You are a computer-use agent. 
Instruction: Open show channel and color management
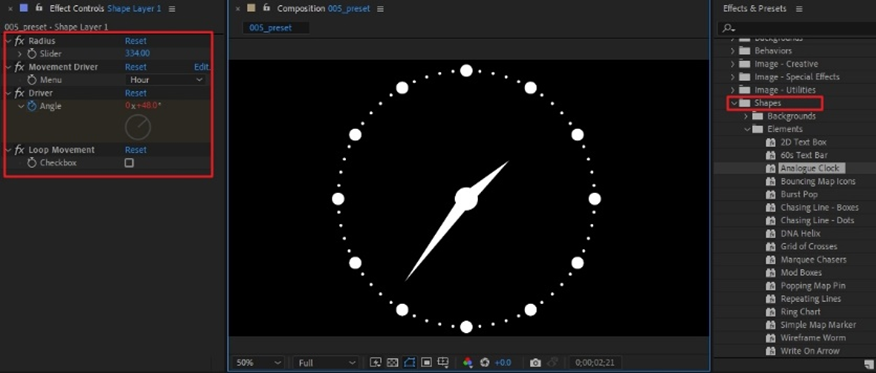[x=468, y=363]
